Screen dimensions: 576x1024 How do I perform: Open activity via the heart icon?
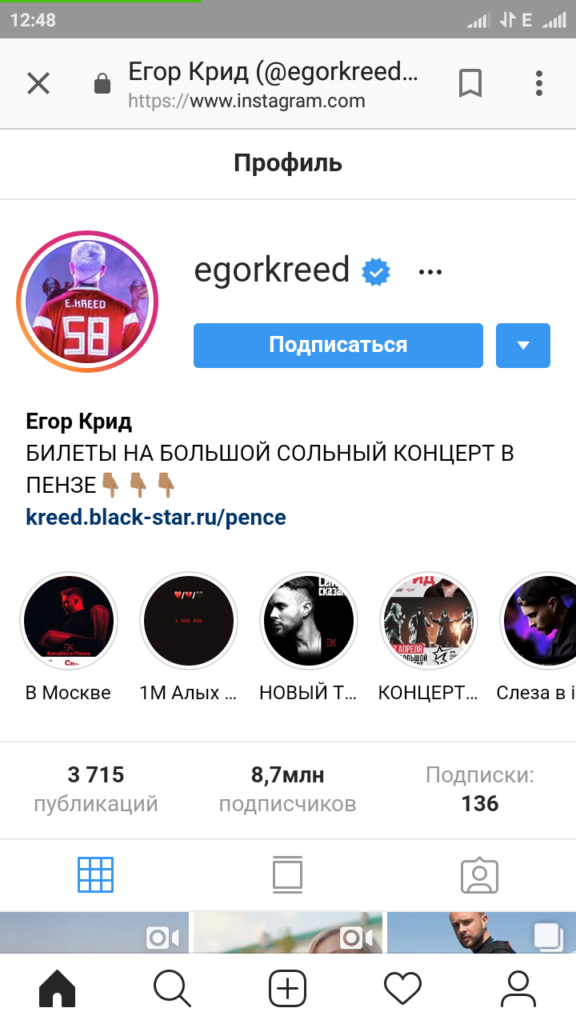click(x=403, y=988)
